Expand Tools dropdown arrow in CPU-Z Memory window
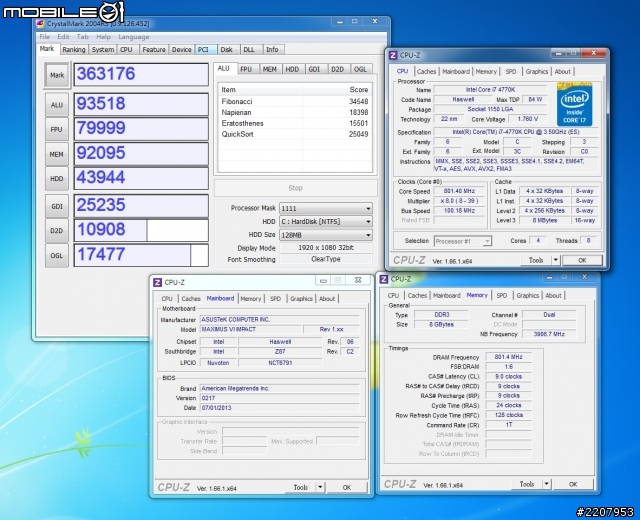Image resolution: width=640 pixels, height=520 pixels. tap(547, 484)
